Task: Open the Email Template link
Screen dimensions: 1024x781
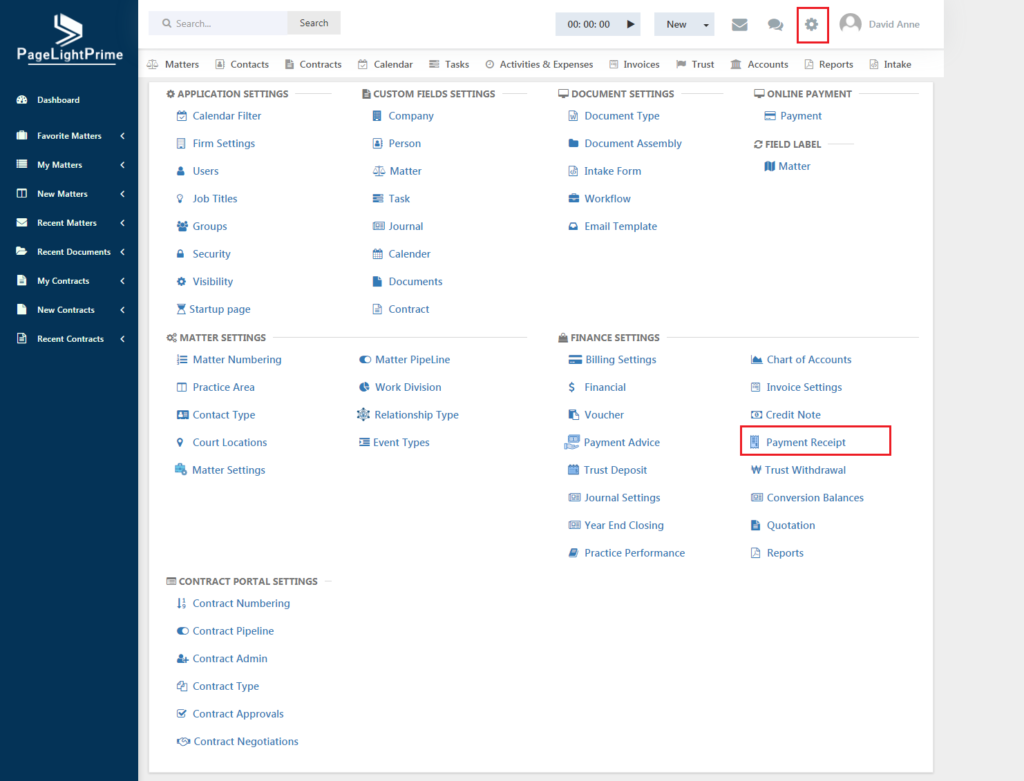Action: click(620, 226)
